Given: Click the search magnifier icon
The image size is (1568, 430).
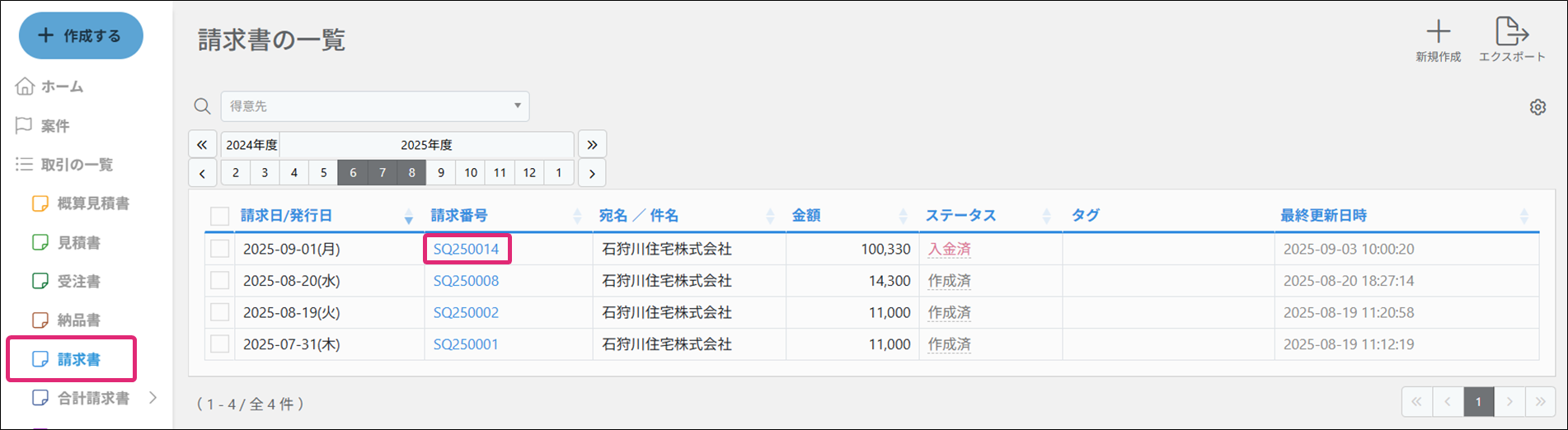Looking at the screenshot, I should coord(202,106).
